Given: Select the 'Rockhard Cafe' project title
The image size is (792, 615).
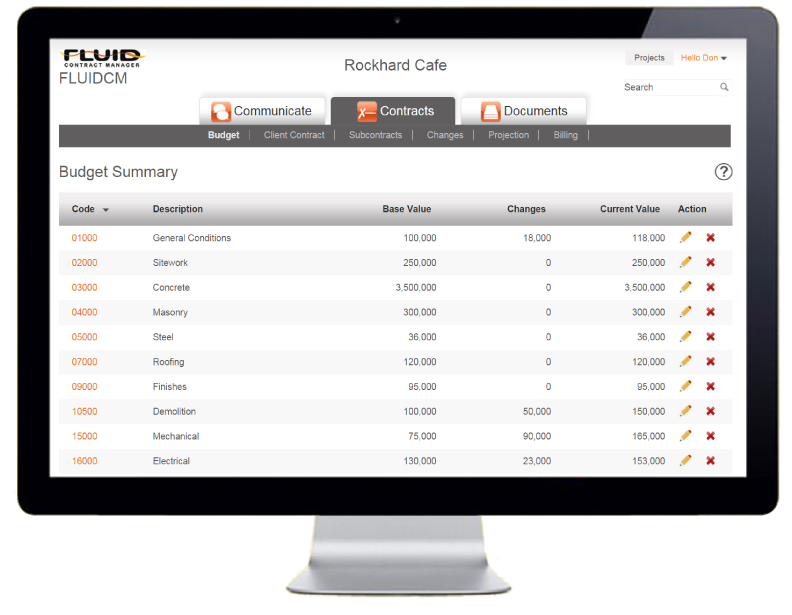Looking at the screenshot, I should [x=395, y=65].
